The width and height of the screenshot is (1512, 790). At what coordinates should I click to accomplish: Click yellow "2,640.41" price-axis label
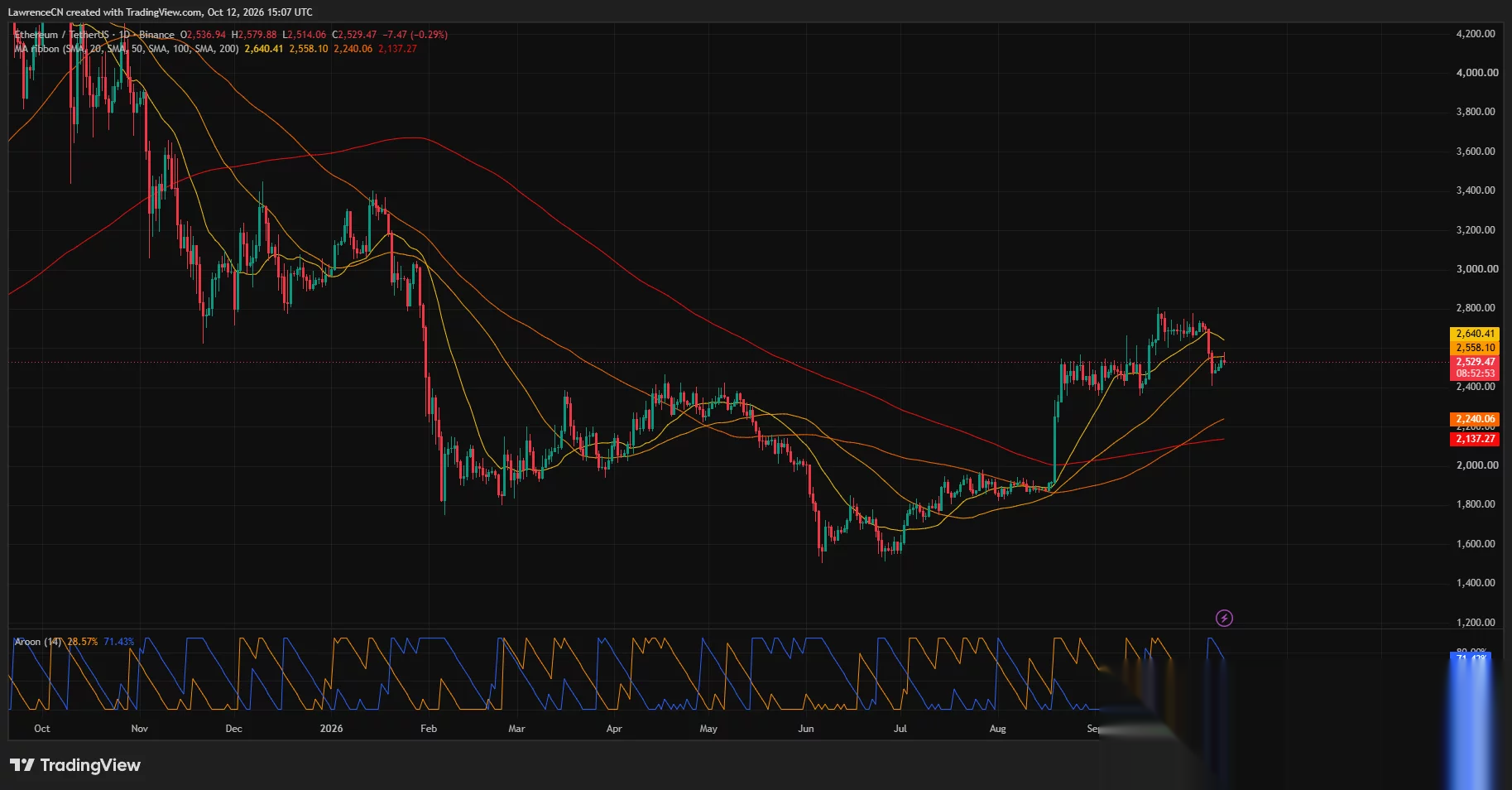(x=1476, y=334)
